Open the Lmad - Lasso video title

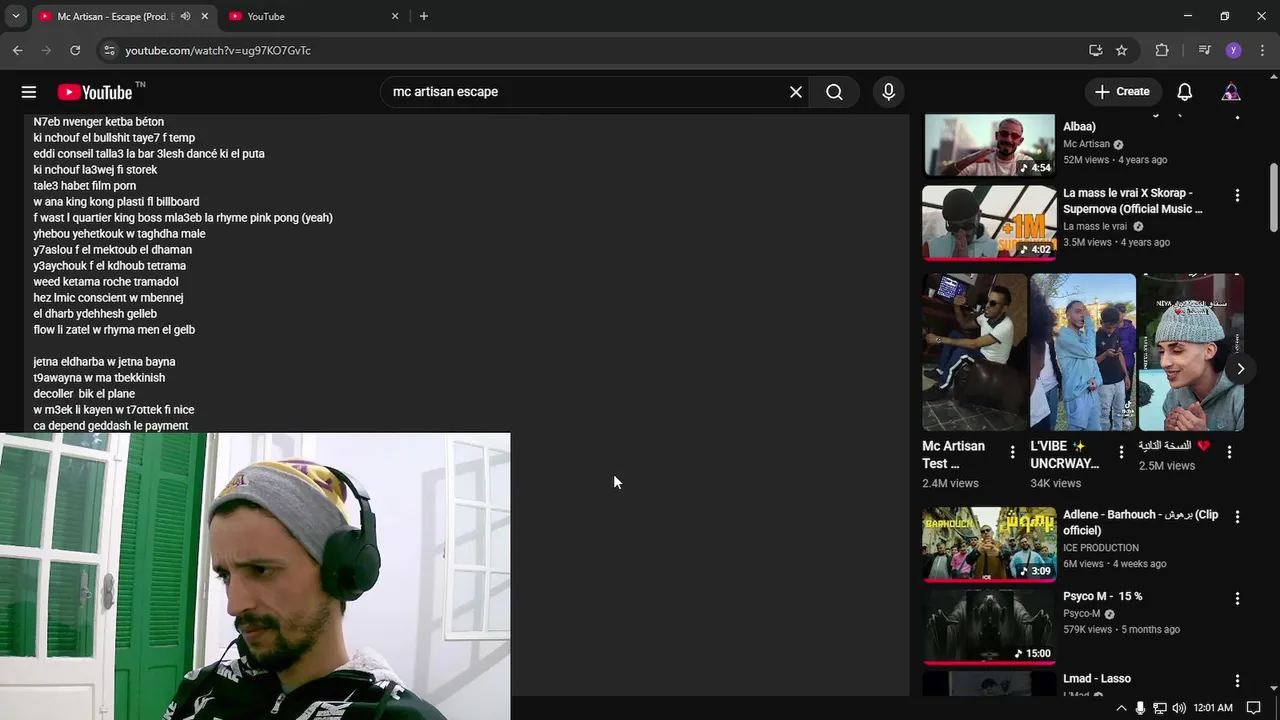[x=1097, y=678]
